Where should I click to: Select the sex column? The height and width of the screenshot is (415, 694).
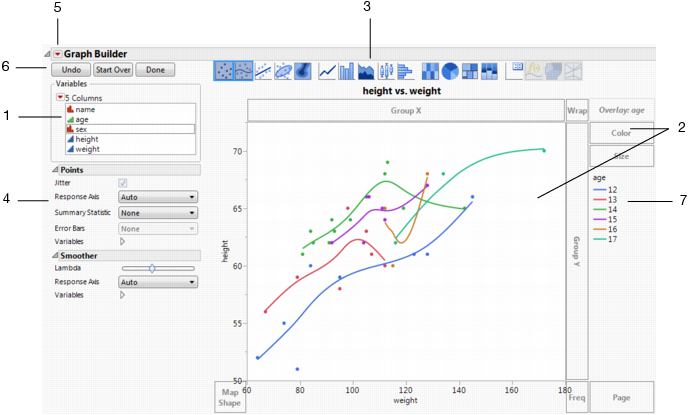130,129
